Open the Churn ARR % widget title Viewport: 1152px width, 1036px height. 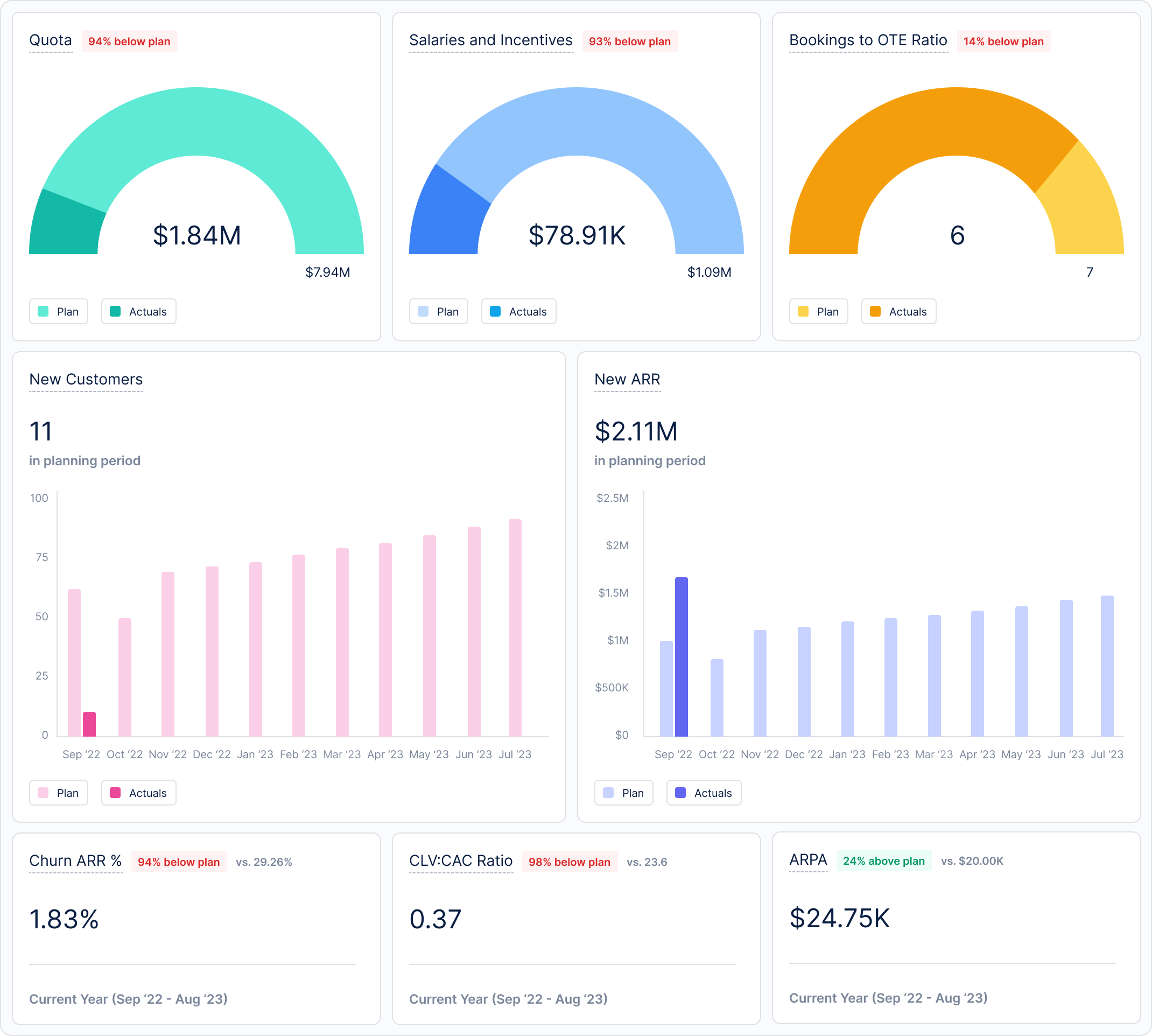(75, 860)
